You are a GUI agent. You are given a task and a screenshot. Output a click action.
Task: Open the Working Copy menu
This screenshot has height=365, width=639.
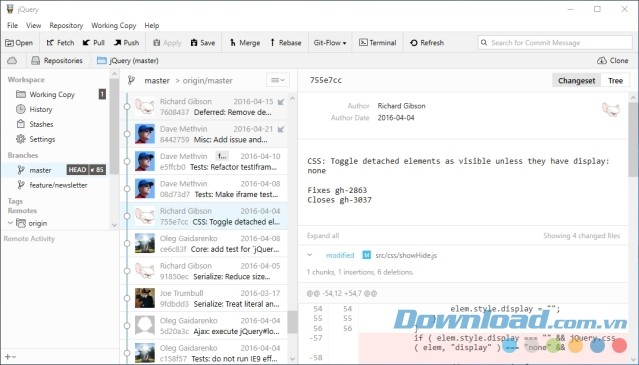point(113,25)
